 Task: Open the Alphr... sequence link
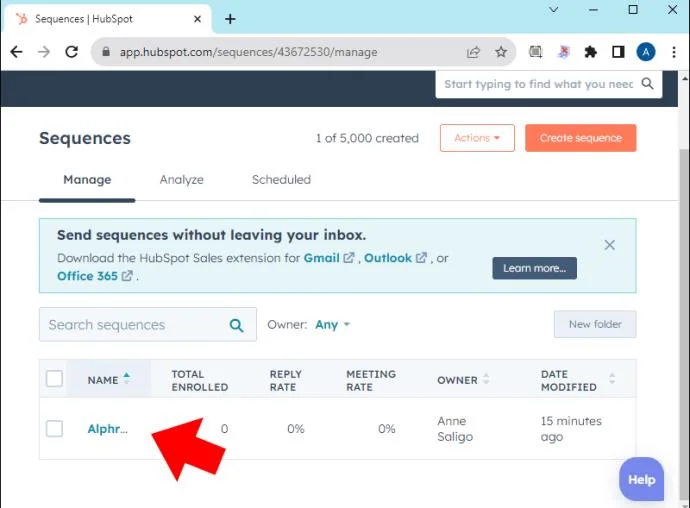click(107, 429)
